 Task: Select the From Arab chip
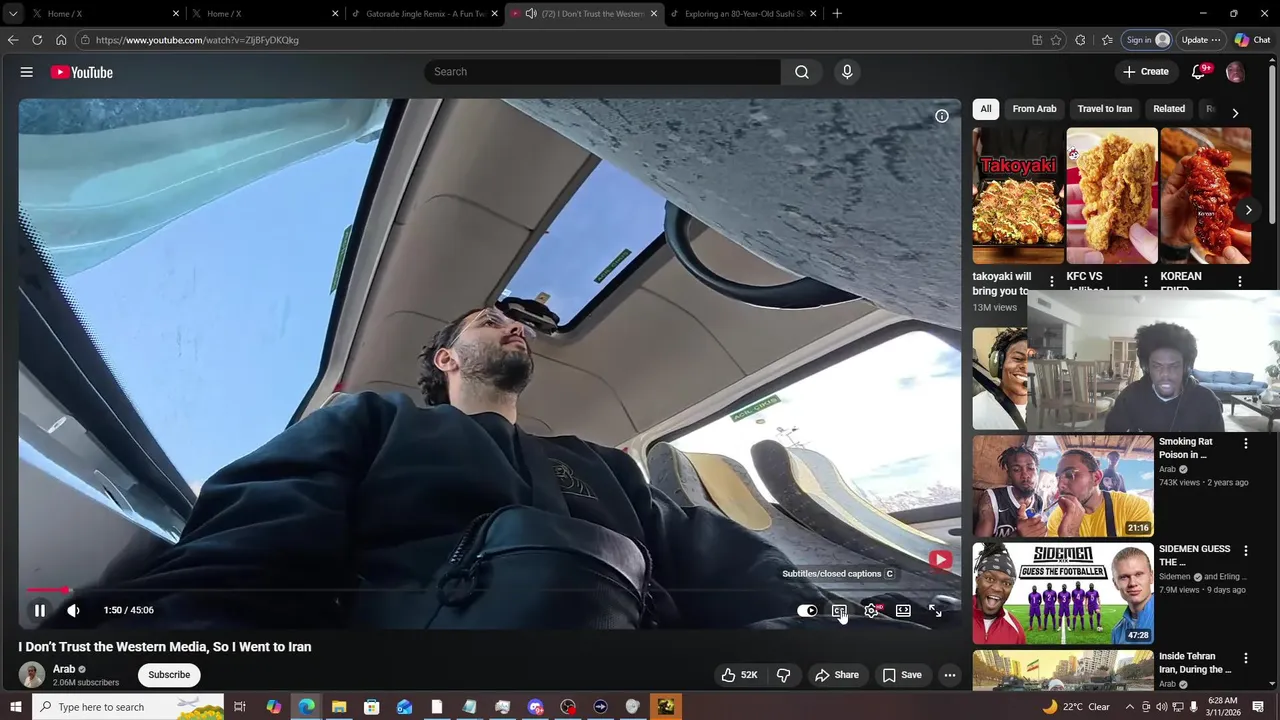click(x=1034, y=109)
